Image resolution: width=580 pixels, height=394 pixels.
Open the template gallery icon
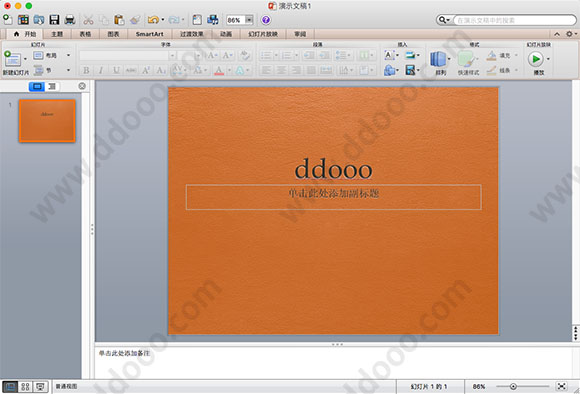[x=23, y=20]
